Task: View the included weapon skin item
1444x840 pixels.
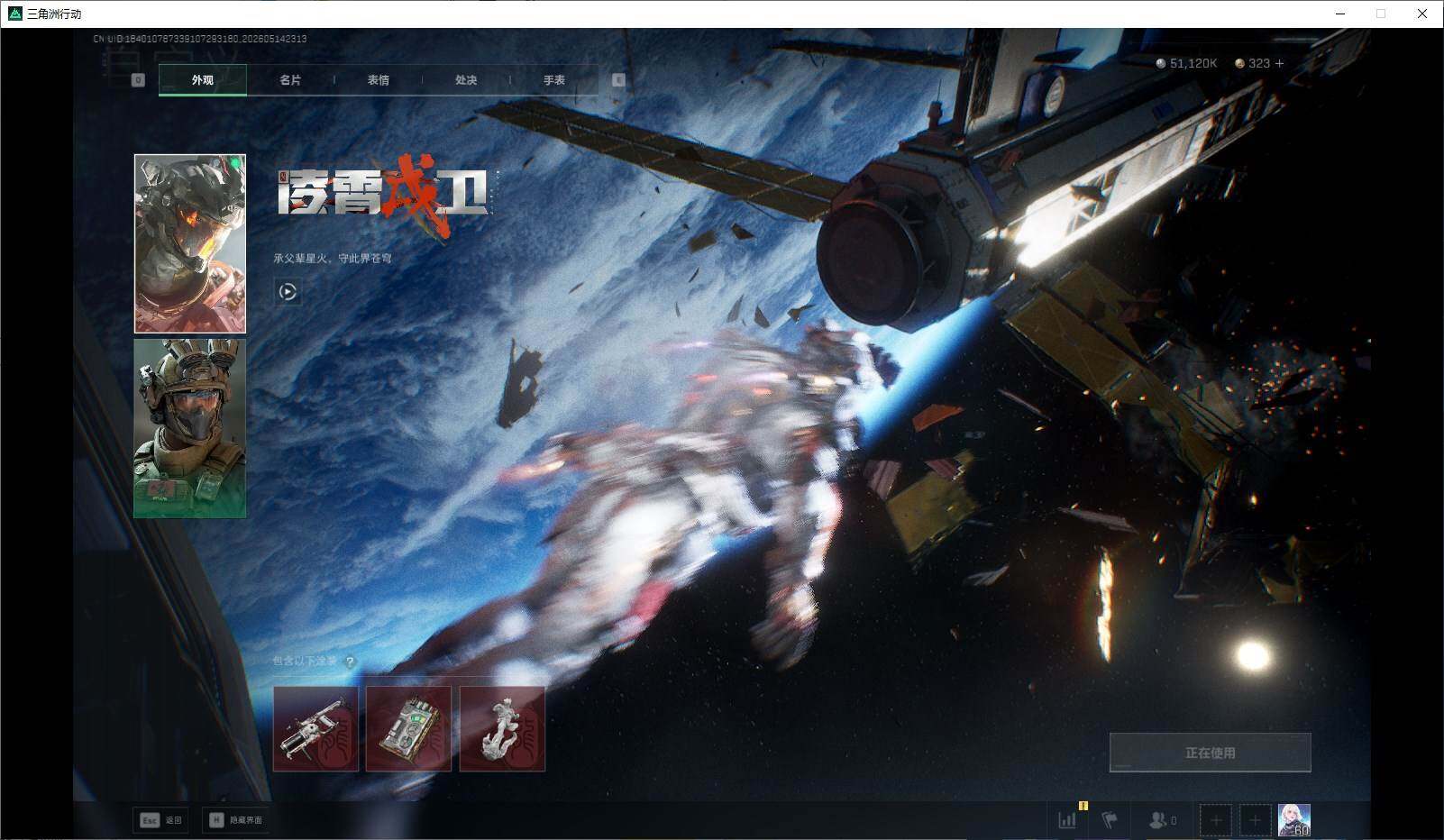Action: coord(315,729)
